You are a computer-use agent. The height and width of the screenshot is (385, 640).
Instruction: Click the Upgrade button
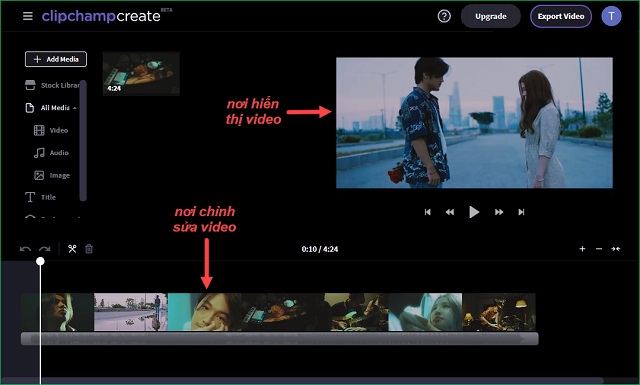[x=491, y=16]
